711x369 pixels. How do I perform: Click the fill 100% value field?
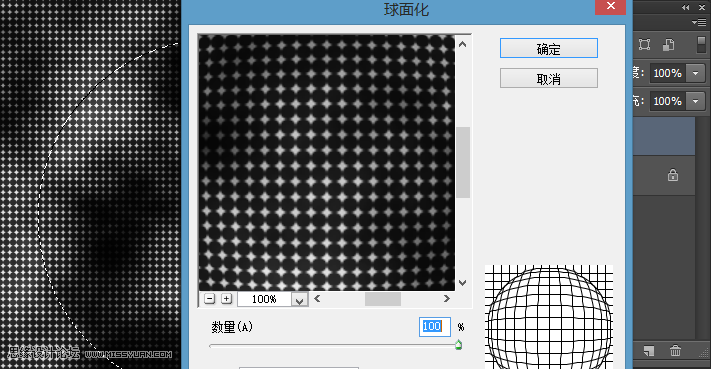pyautogui.click(x=667, y=101)
